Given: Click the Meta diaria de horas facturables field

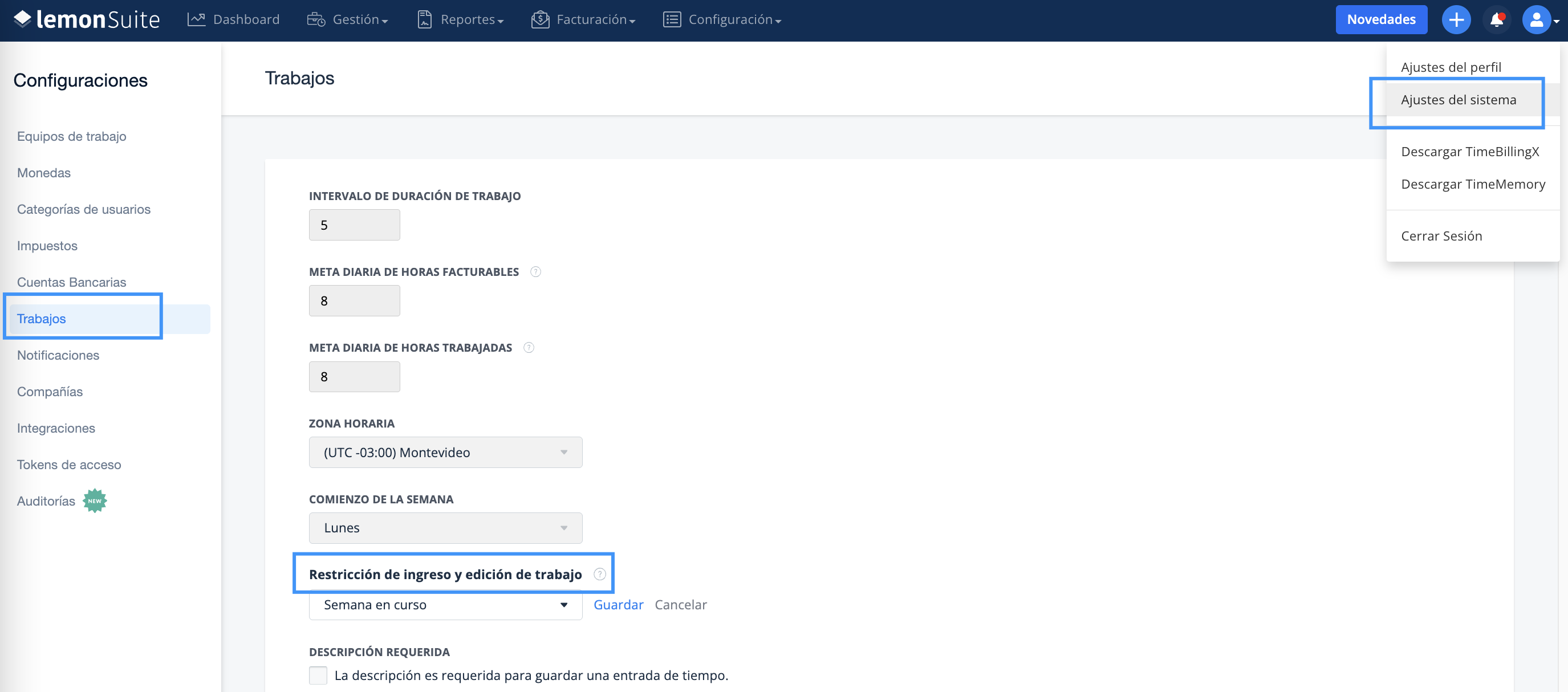Looking at the screenshot, I should point(354,300).
